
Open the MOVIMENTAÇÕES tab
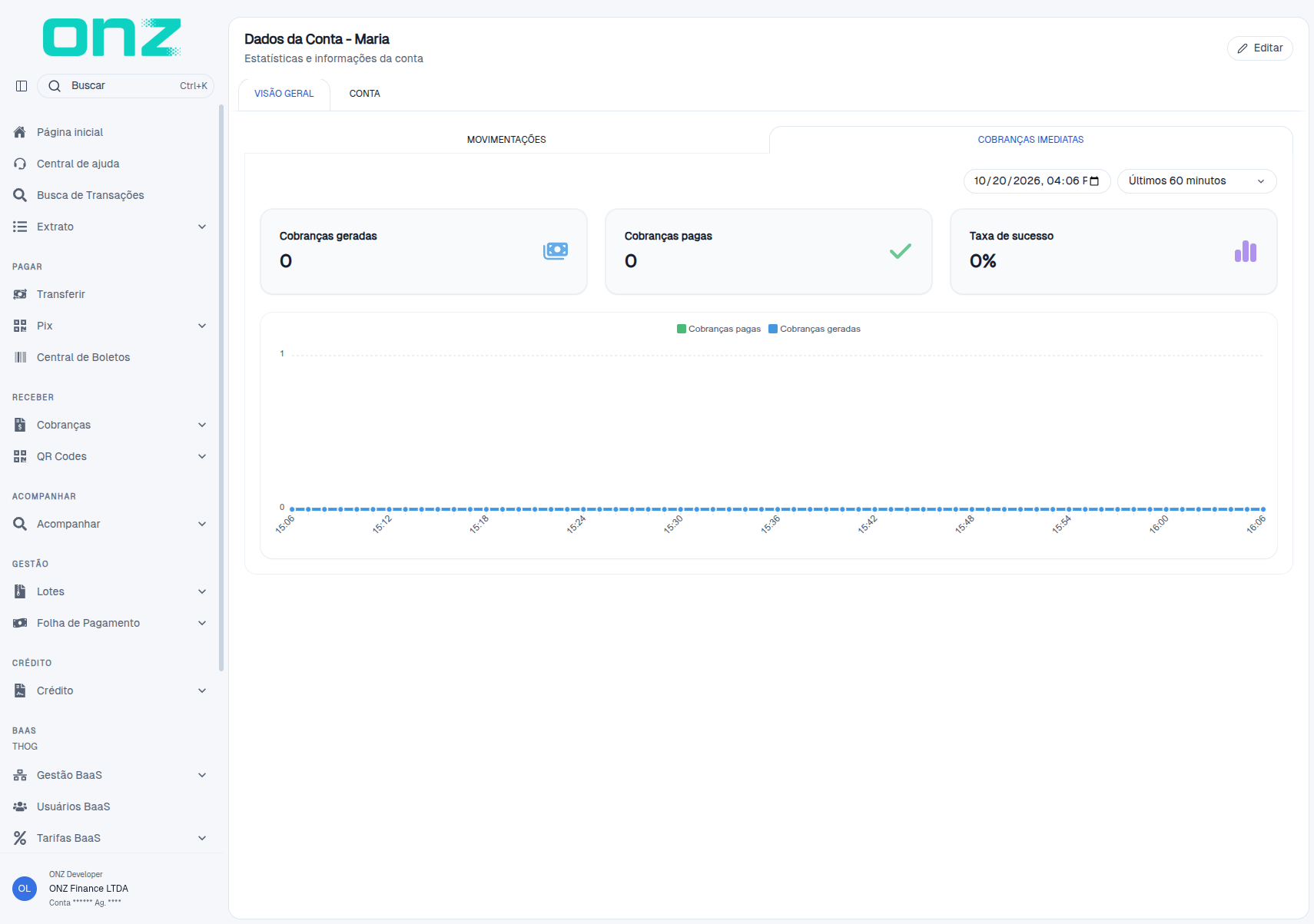pos(506,140)
